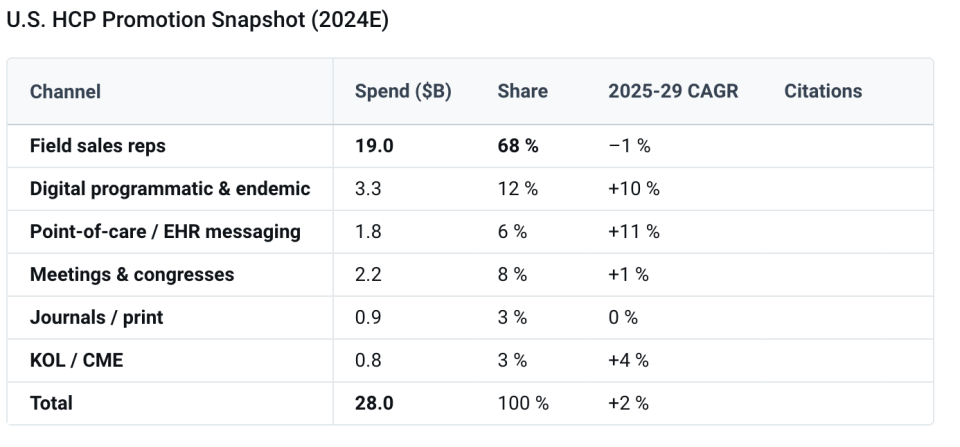Select the 'Digital programmatic & endemic' cell

click(170, 189)
